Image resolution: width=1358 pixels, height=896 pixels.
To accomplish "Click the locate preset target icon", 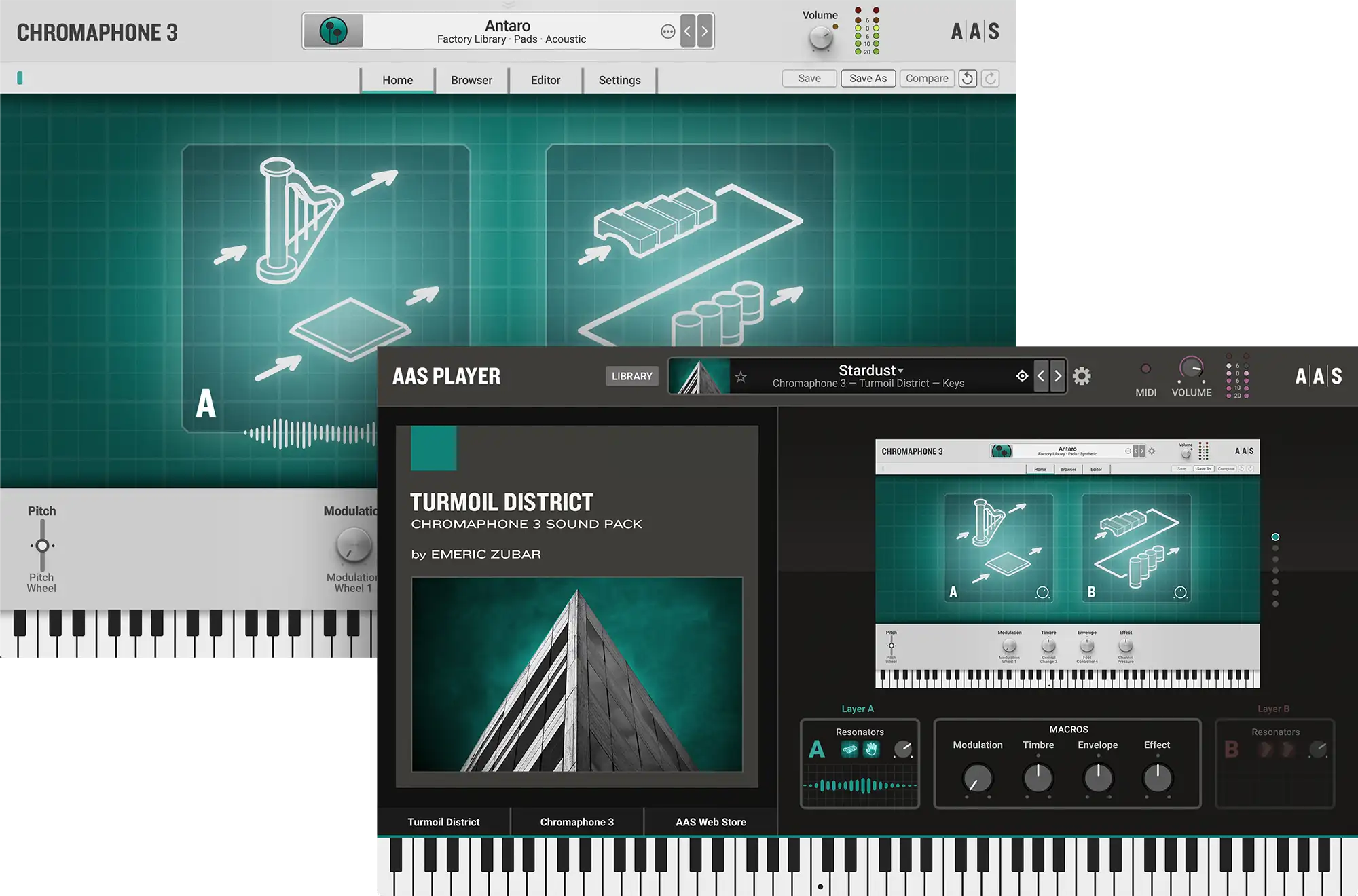I will pos(1022,376).
